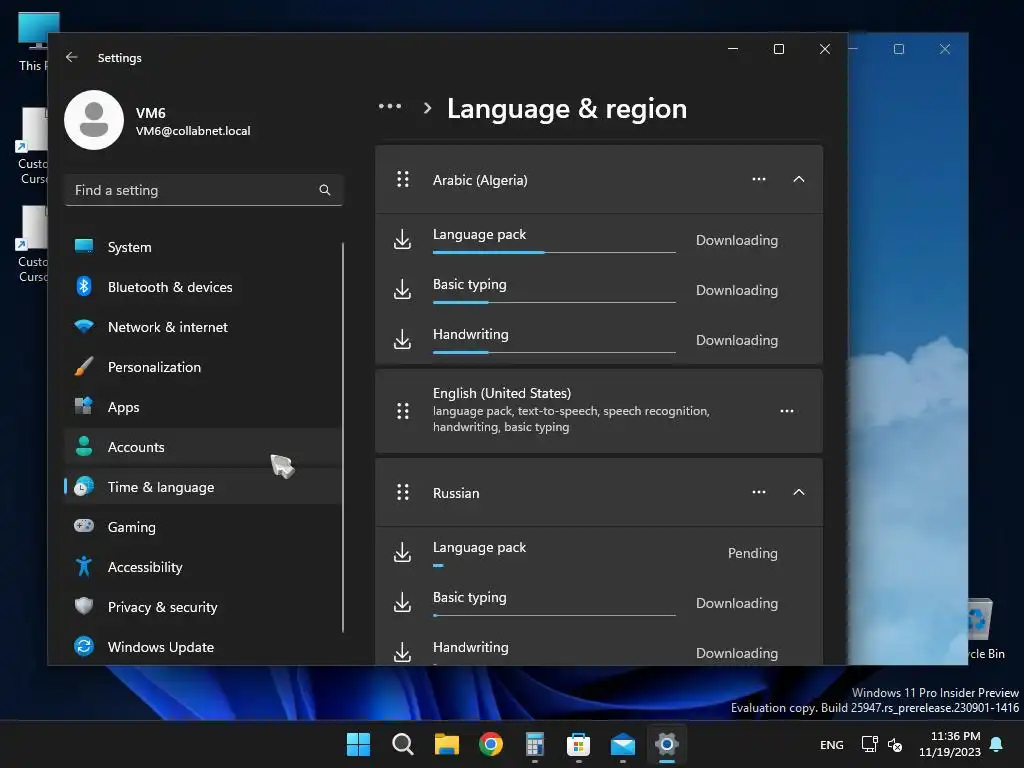The height and width of the screenshot is (768, 1024).
Task: Open more options for Russian
Action: [x=759, y=492]
